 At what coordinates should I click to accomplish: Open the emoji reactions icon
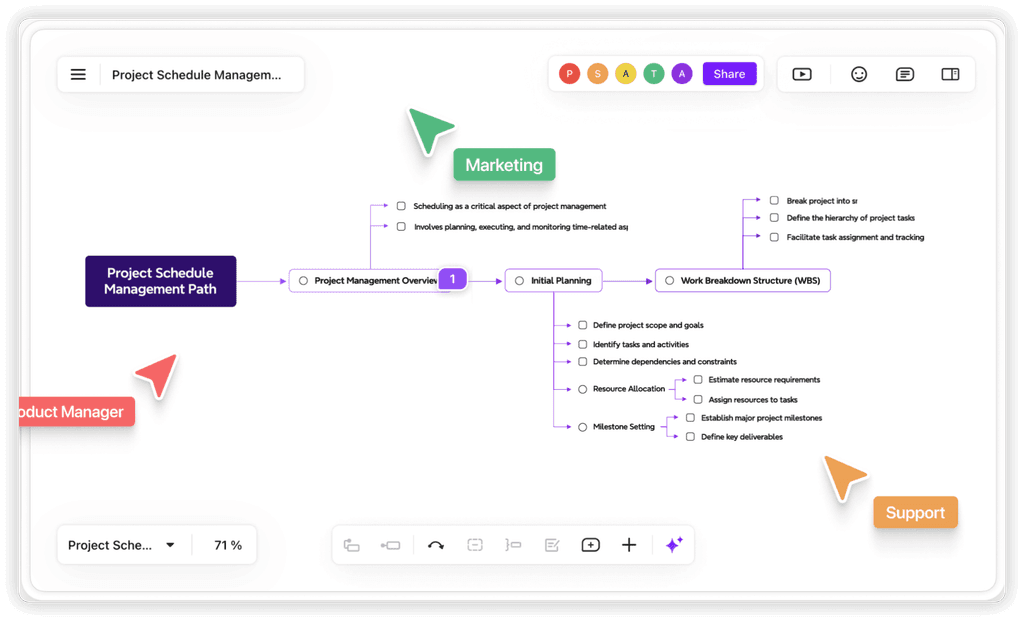tap(859, 73)
